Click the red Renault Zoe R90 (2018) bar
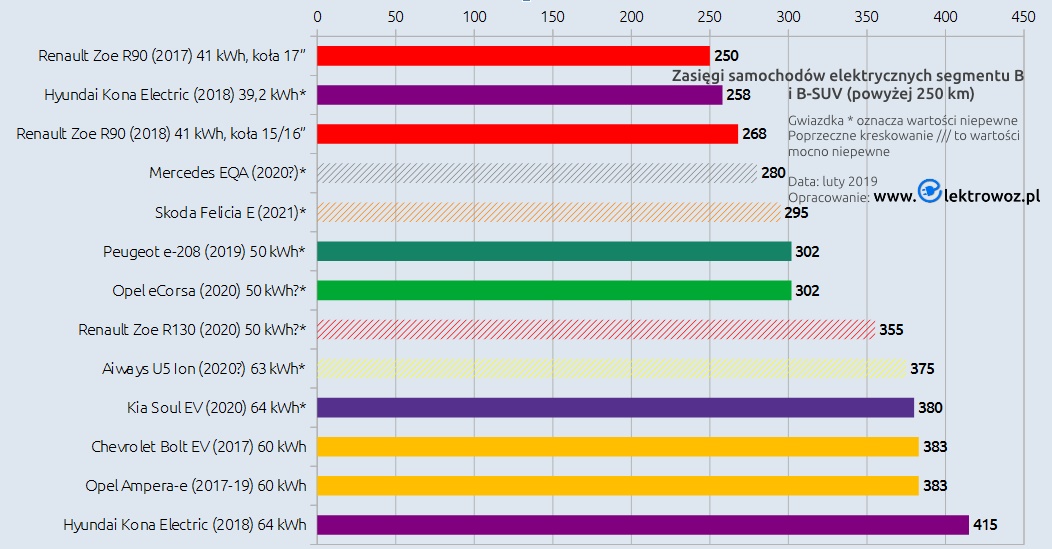 [x=527, y=134]
